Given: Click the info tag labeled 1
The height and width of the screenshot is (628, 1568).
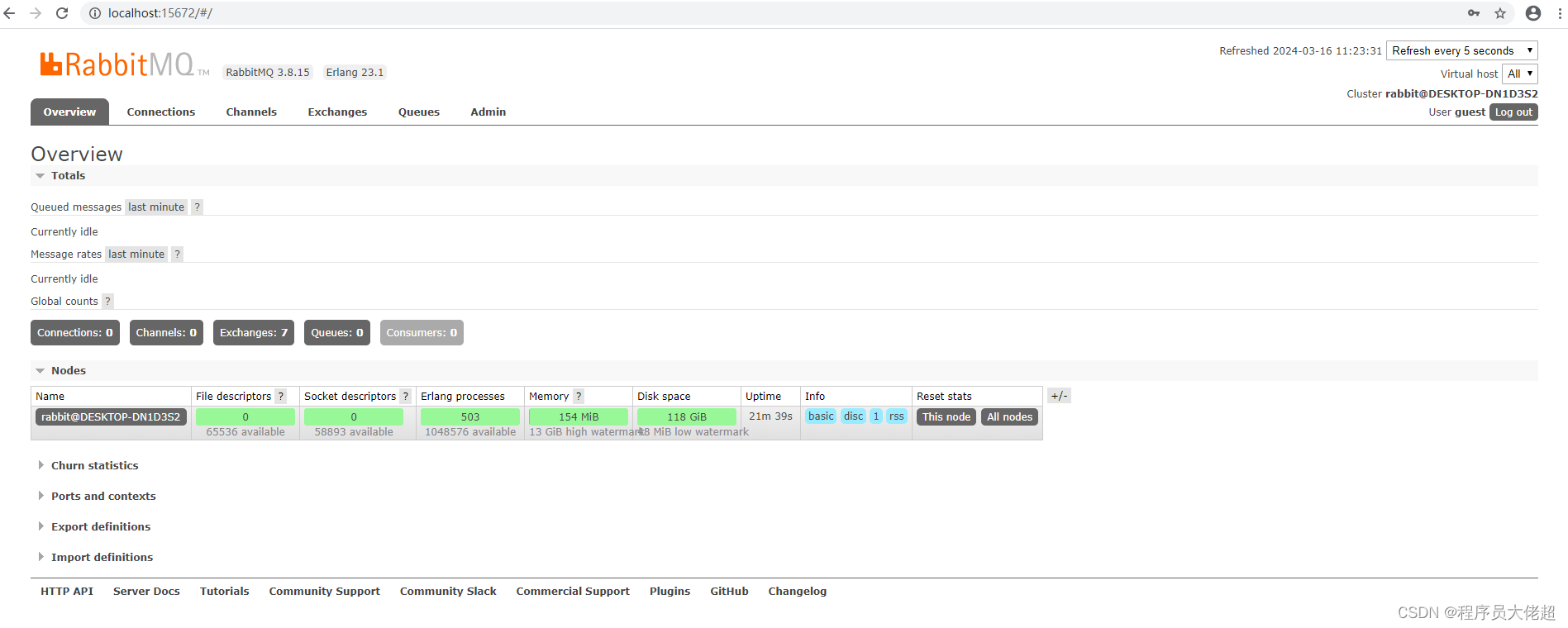Looking at the screenshot, I should [876, 416].
